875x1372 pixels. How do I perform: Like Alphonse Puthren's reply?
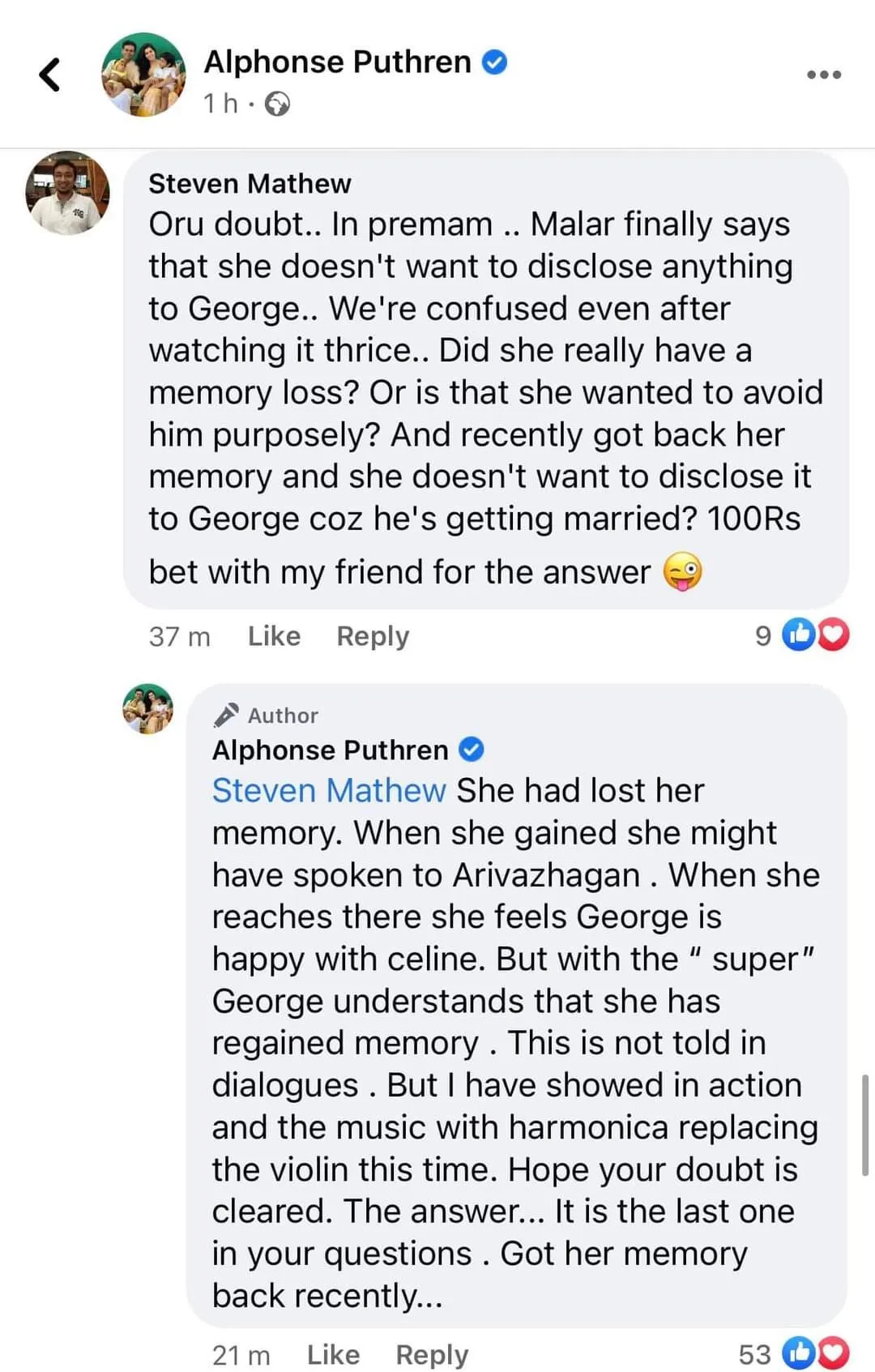coord(333,1354)
